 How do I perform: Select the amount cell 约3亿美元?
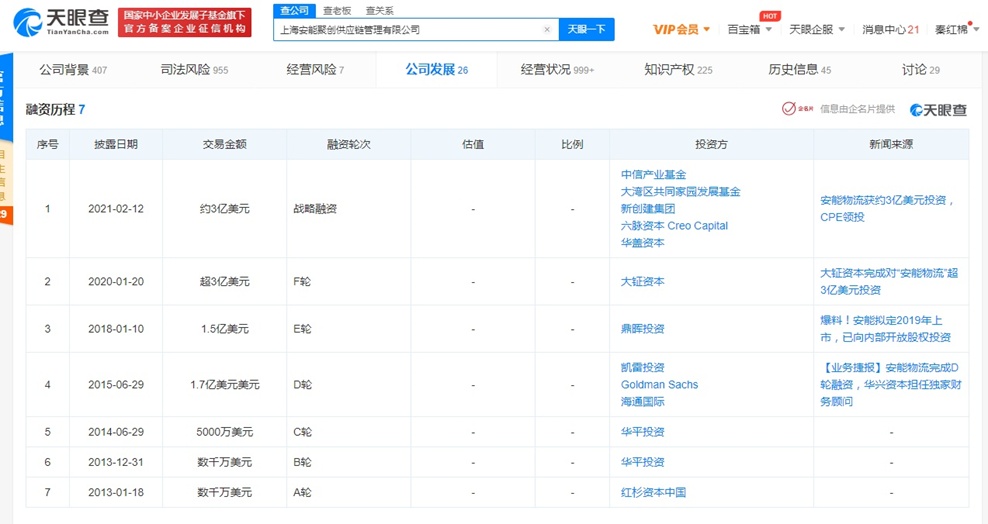(x=224, y=208)
